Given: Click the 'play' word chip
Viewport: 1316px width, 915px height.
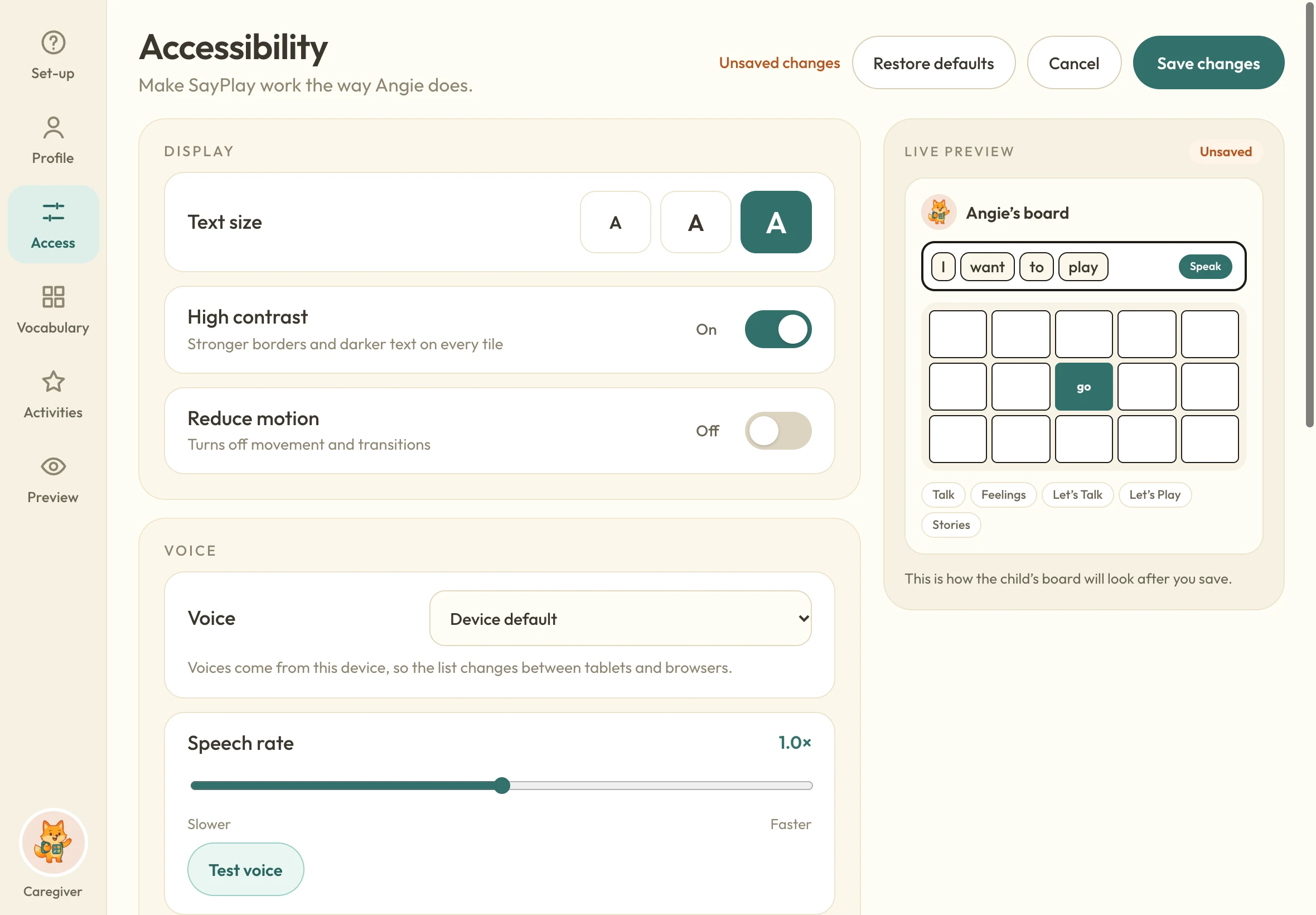Looking at the screenshot, I should pos(1083,267).
